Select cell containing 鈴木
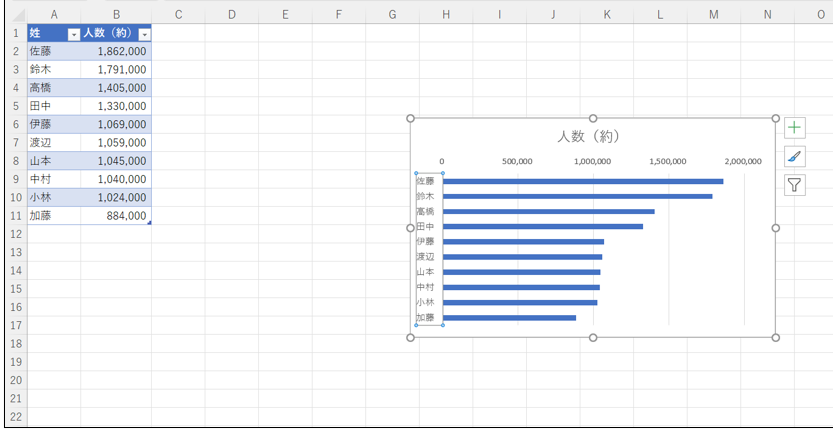This screenshot has height=430, width=833. point(54,70)
